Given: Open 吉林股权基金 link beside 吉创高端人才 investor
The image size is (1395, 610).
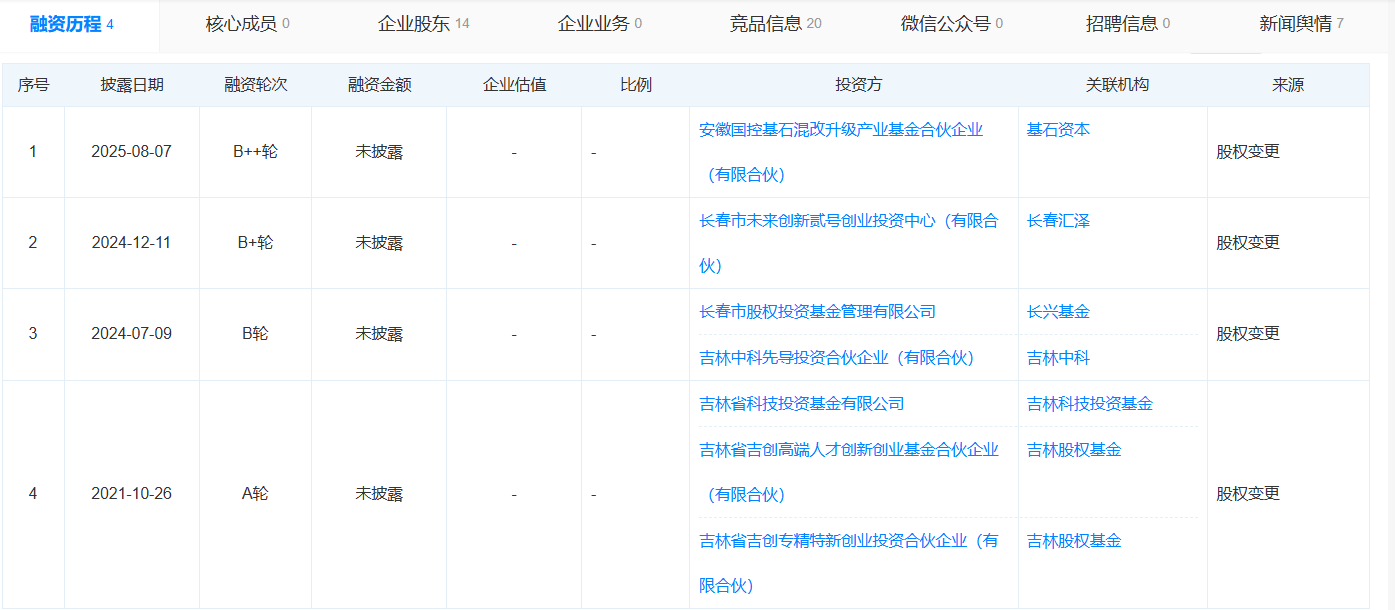Looking at the screenshot, I should (x=1074, y=450).
